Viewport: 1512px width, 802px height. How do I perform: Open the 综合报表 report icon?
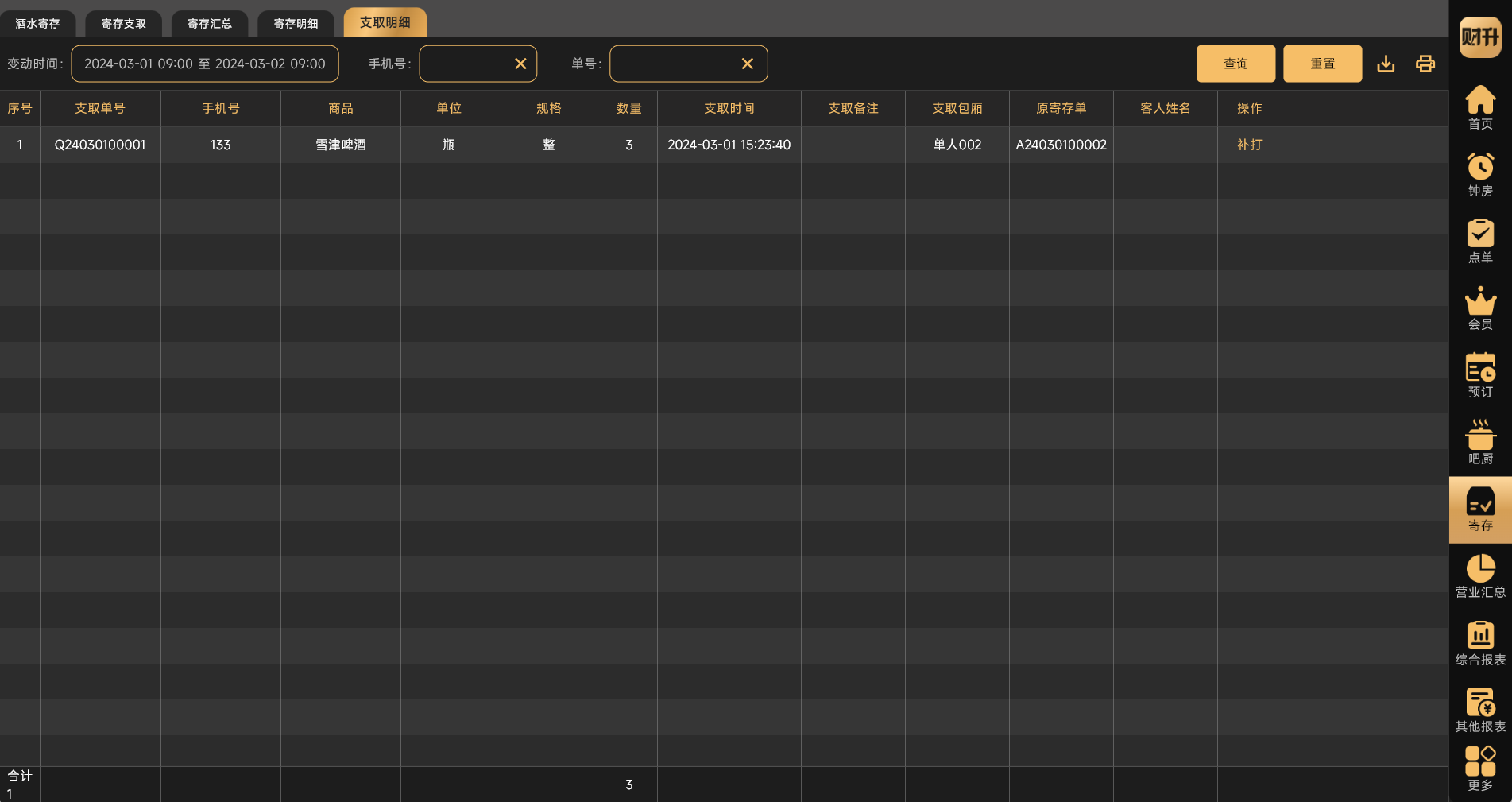[x=1480, y=643]
